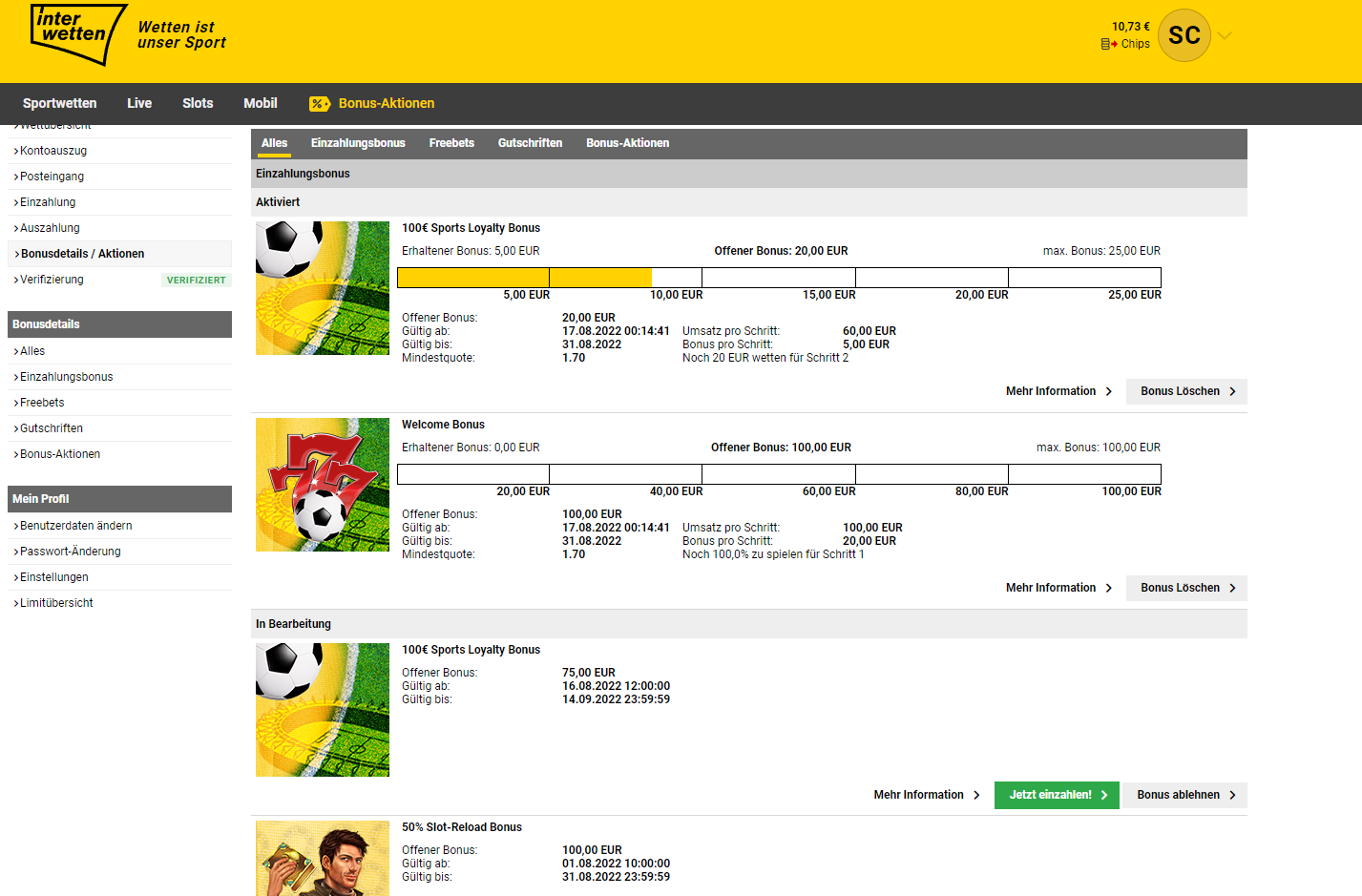Click the 50% Slot-Reload Bonus thumbnail
The width and height of the screenshot is (1362, 896).
coord(323,858)
